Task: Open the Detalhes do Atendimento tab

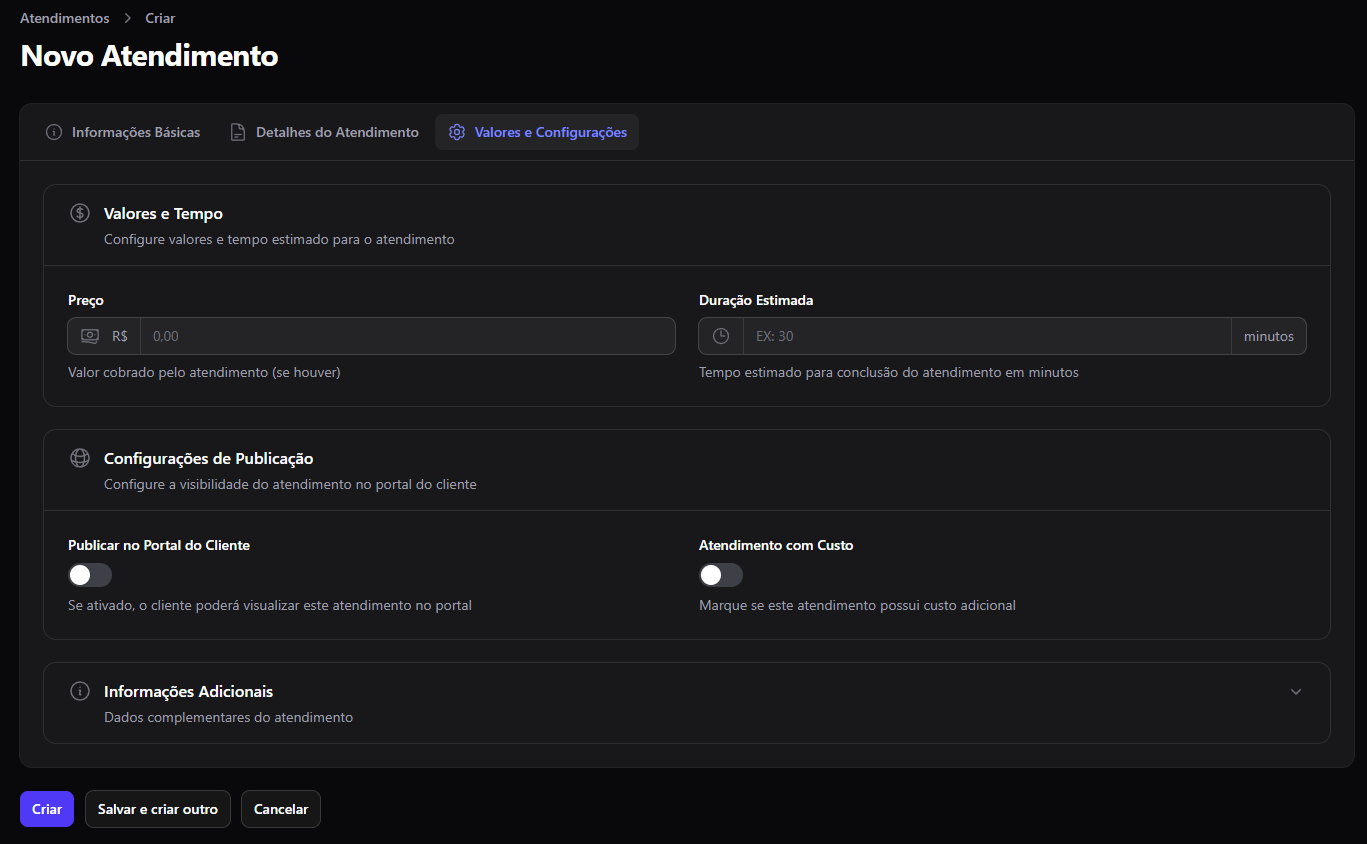Action: 324,132
